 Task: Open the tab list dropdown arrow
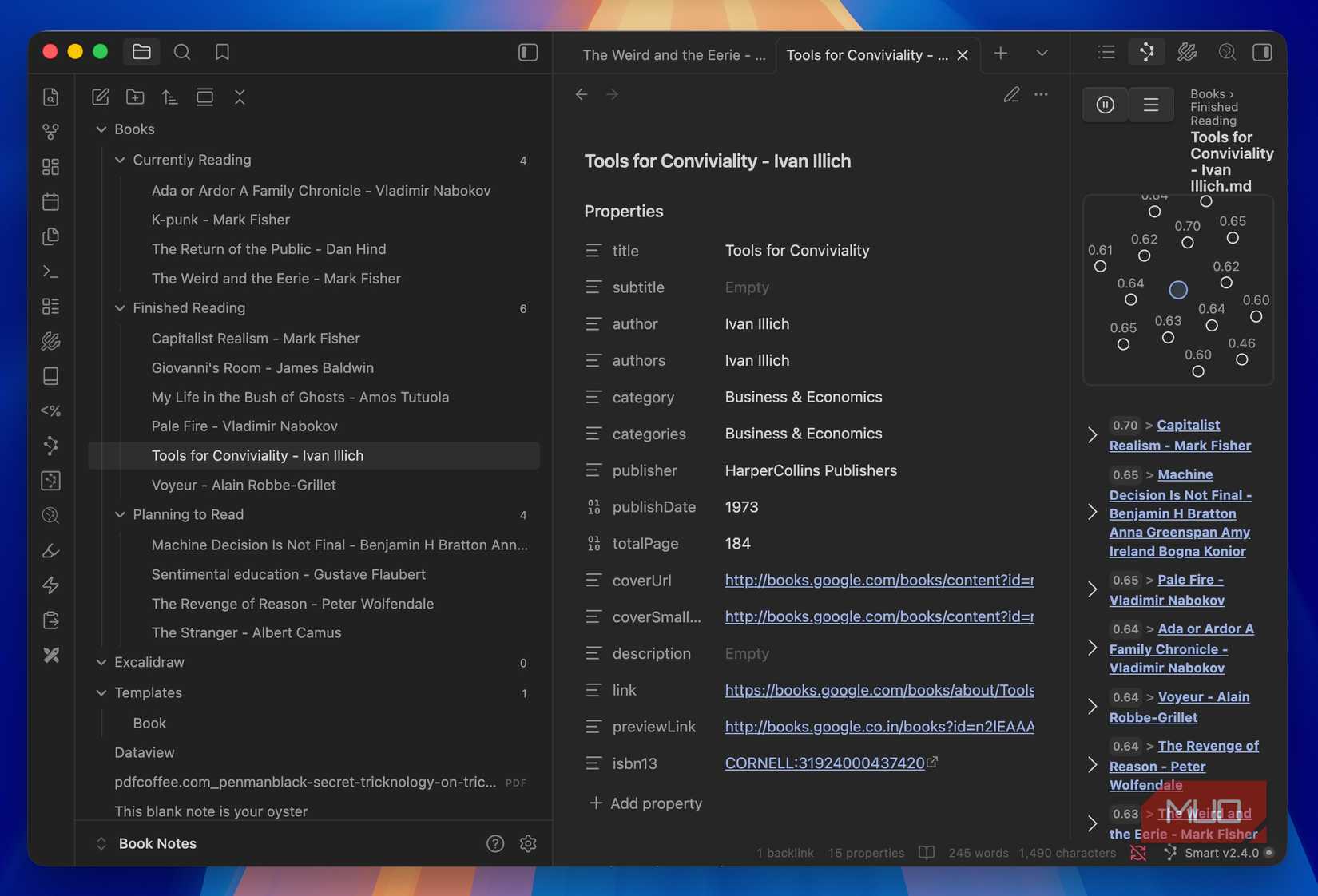coord(1042,53)
